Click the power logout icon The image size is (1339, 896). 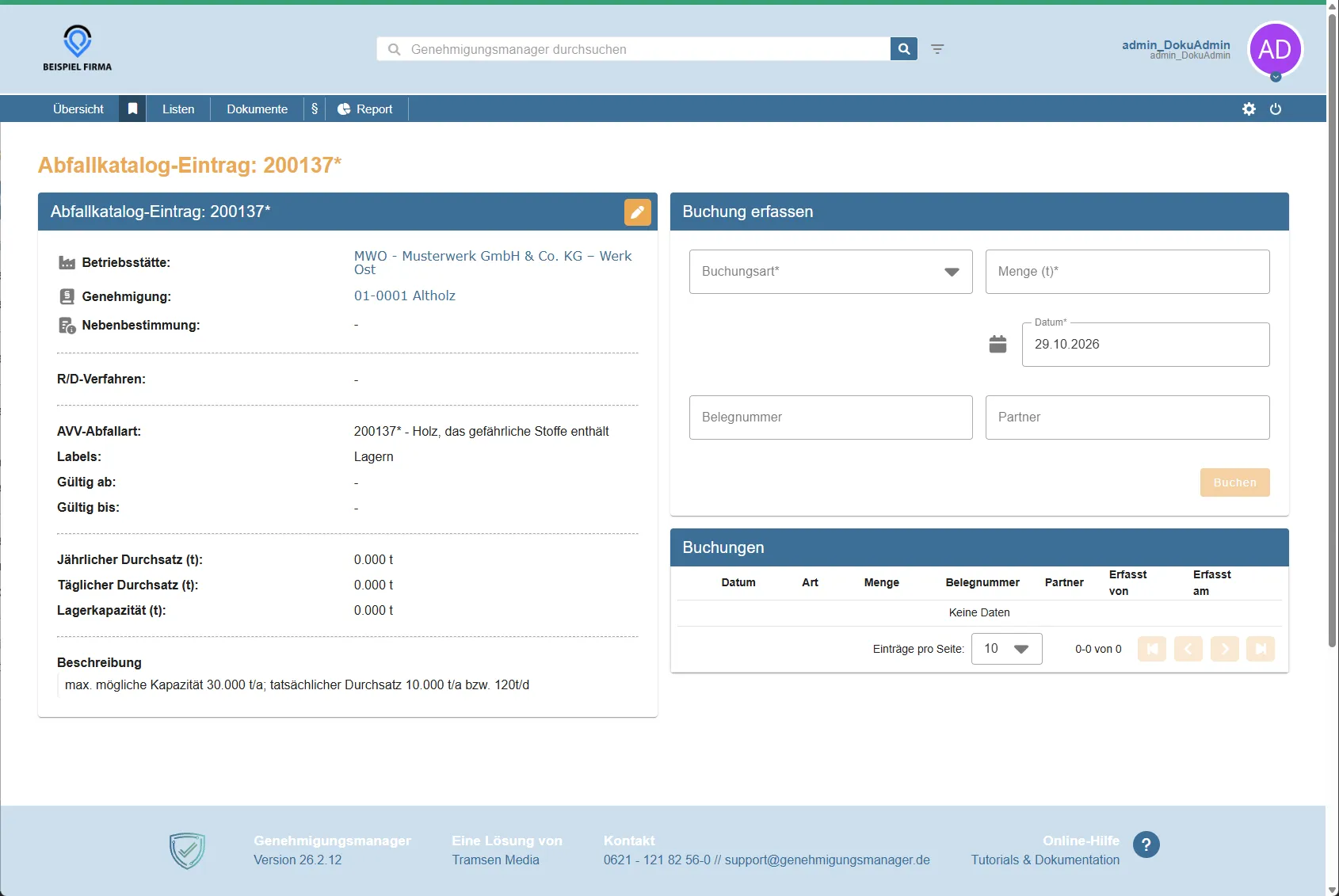pos(1276,109)
